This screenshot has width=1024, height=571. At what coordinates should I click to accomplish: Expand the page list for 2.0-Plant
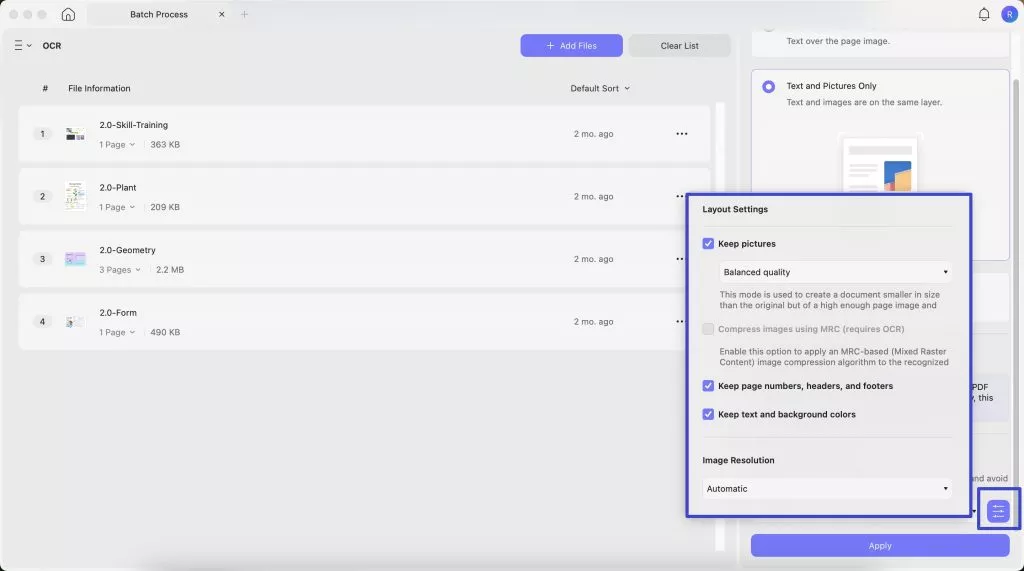pos(117,207)
